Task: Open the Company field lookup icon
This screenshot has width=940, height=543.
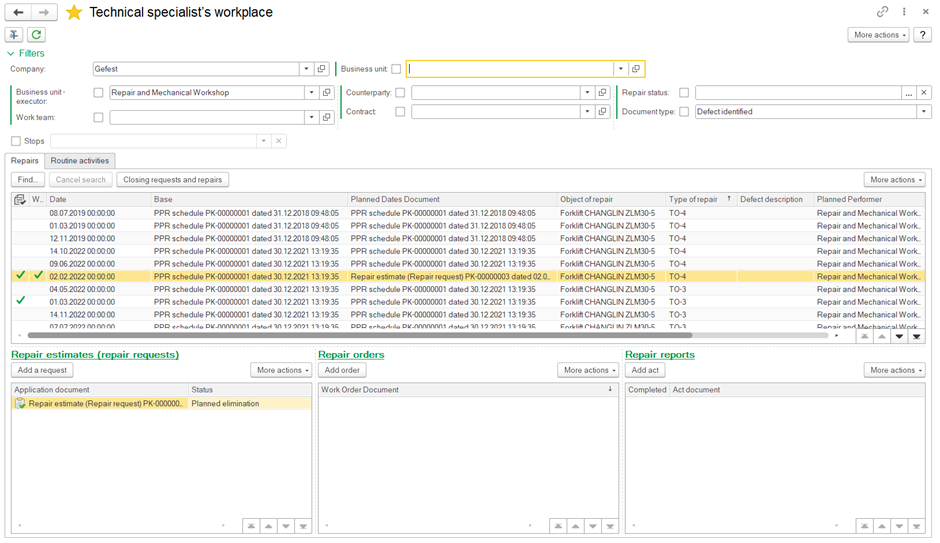Action: point(322,69)
